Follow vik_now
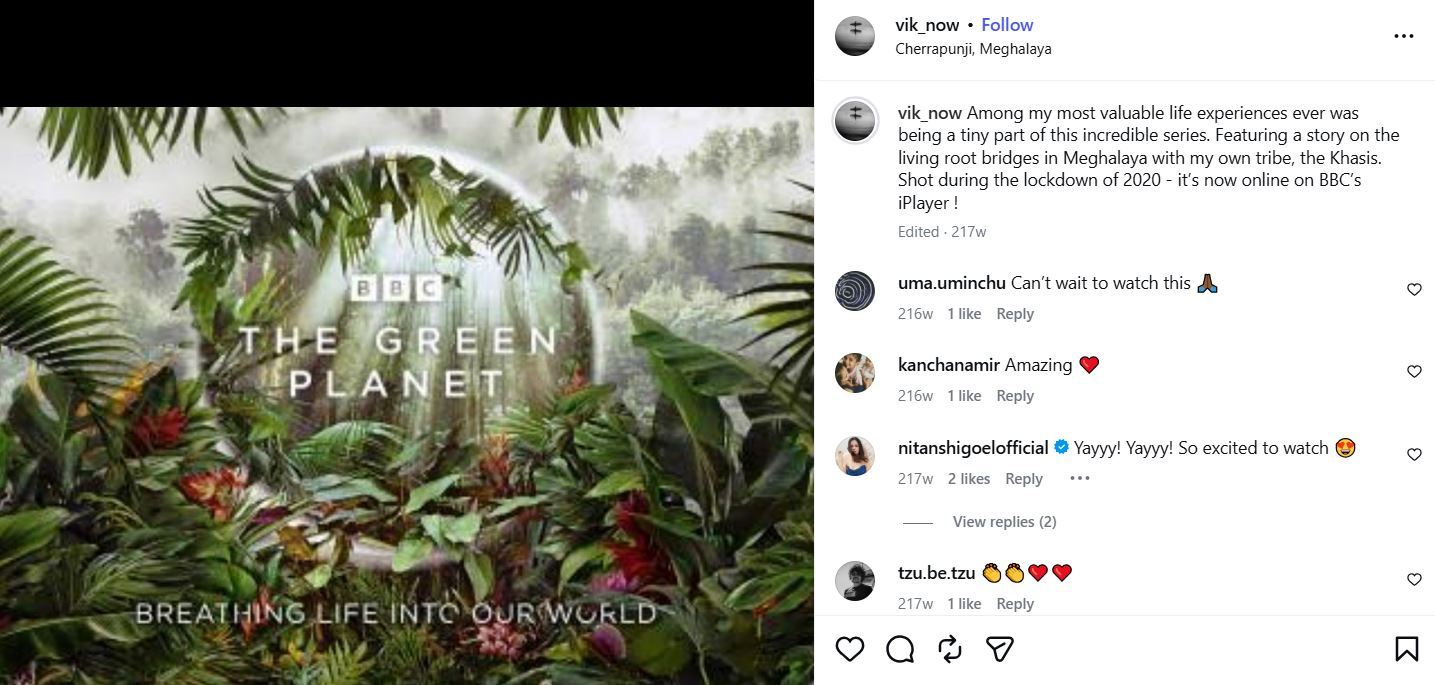Screen dimensions: 1435x685 [1007, 25]
